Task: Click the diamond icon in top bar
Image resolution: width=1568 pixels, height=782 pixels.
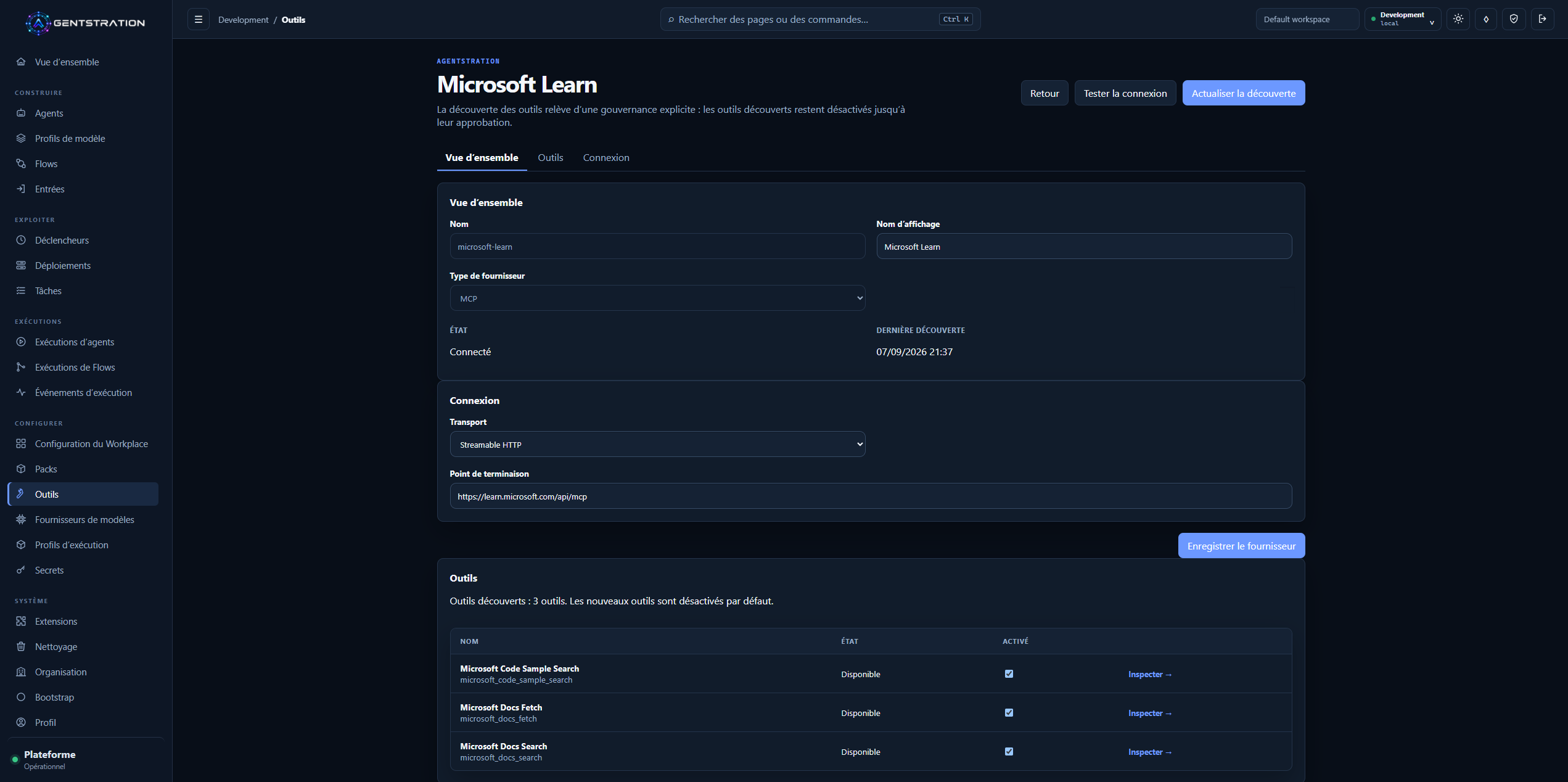Action: click(x=1486, y=19)
